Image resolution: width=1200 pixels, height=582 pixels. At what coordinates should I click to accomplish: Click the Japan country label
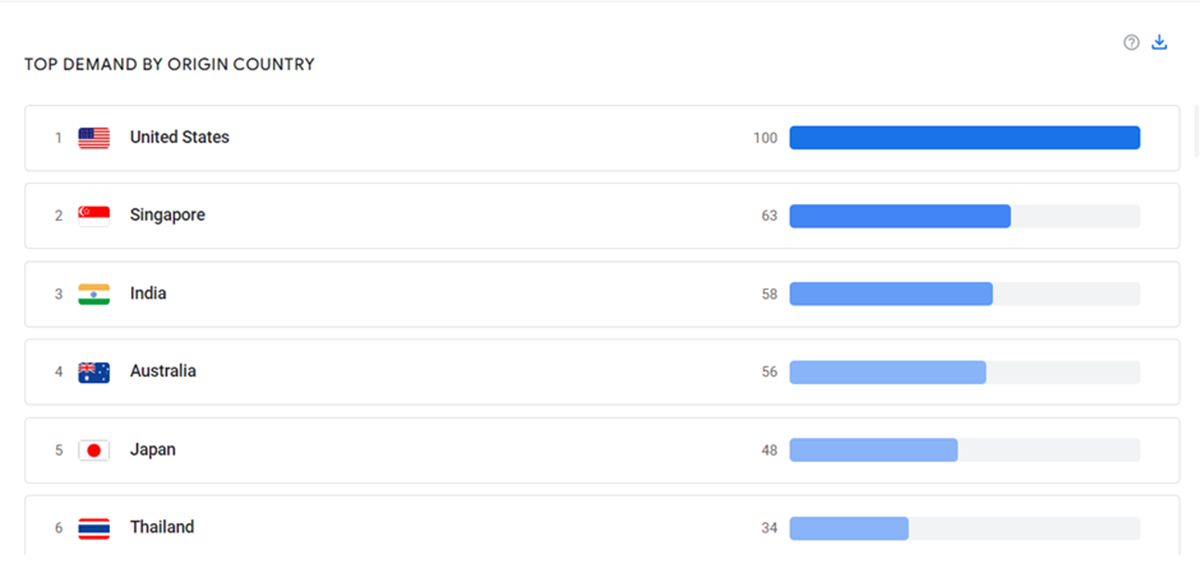coord(152,450)
